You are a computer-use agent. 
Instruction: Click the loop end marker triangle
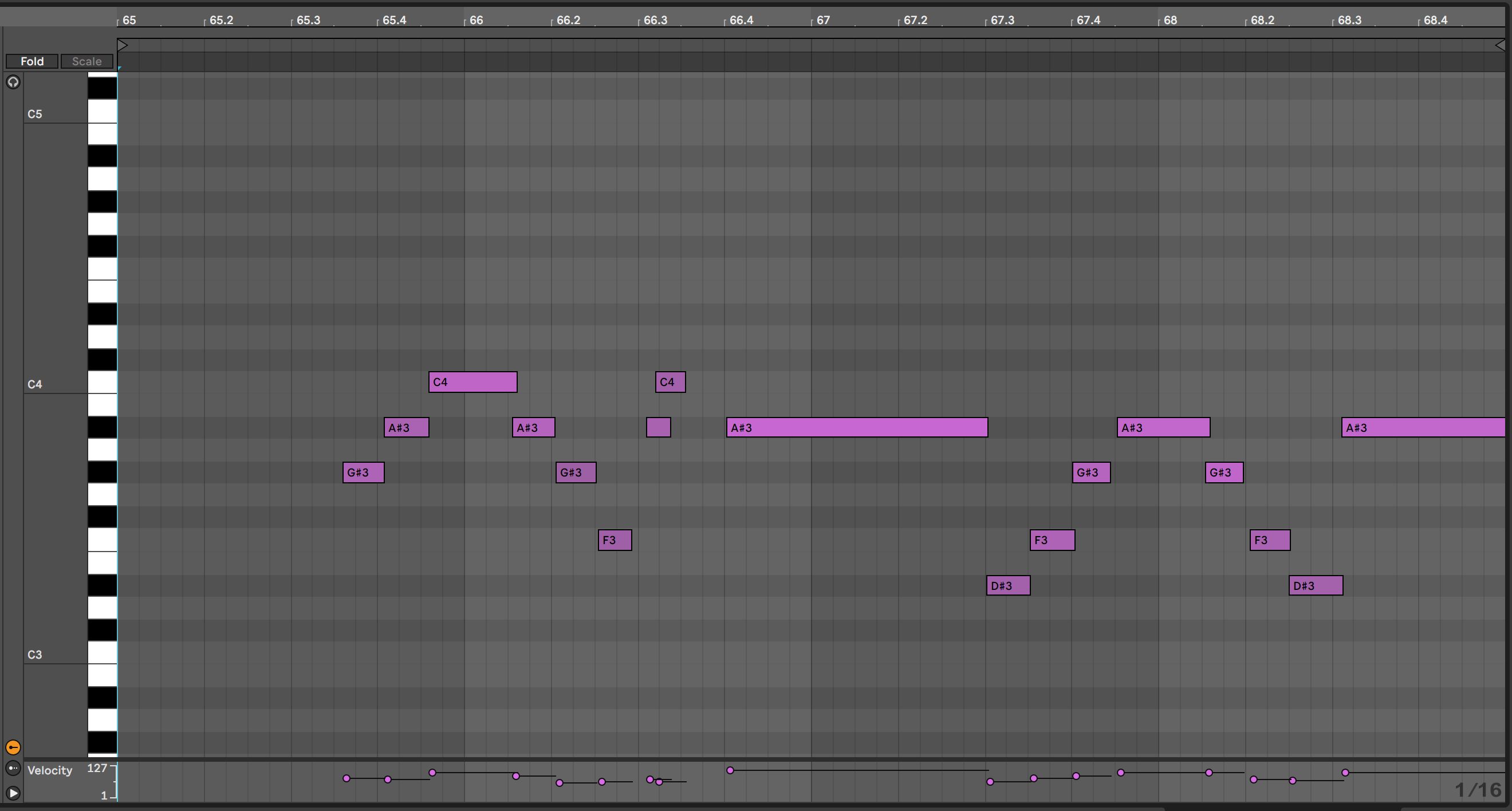pyautogui.click(x=1499, y=45)
